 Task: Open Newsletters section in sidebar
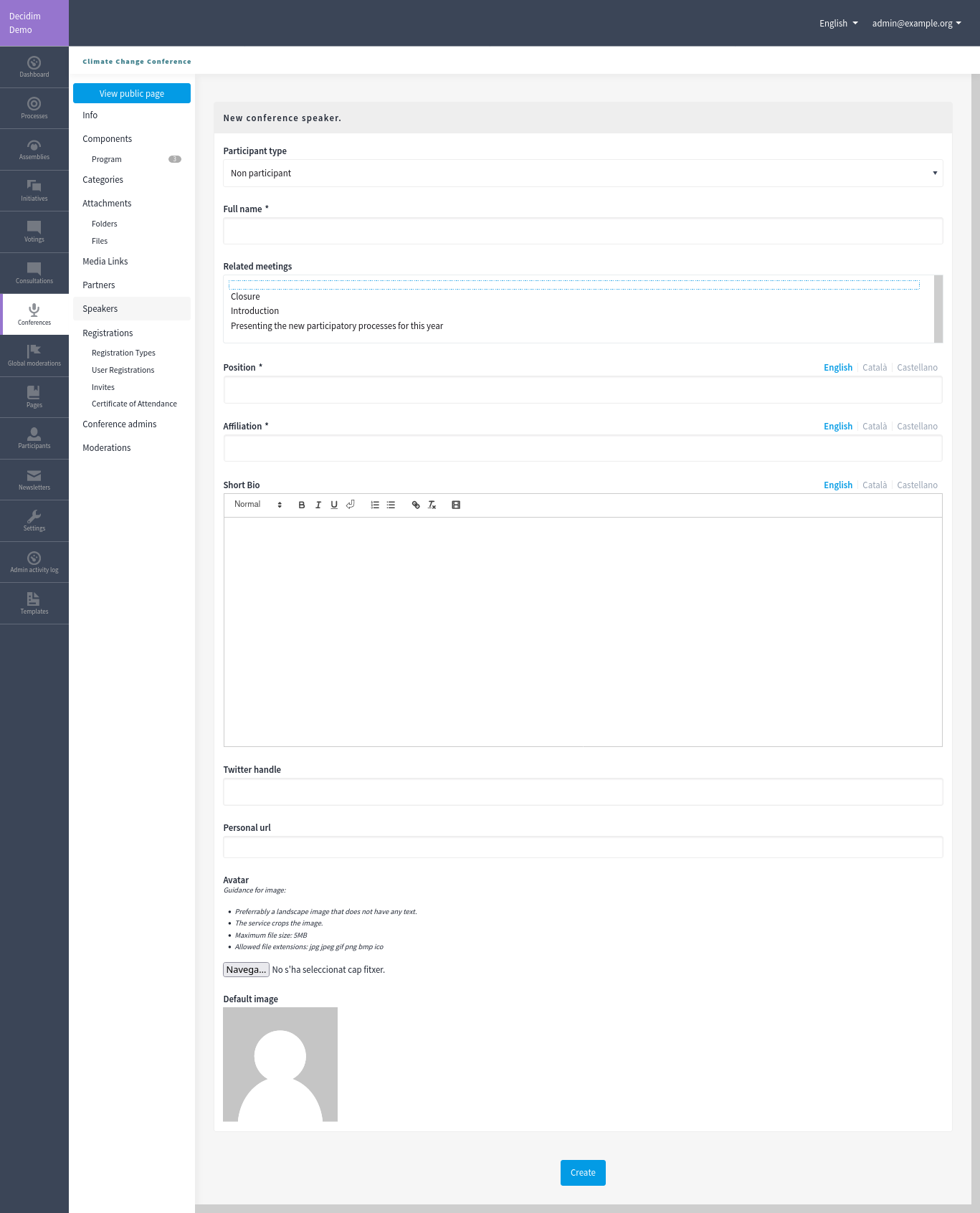pos(34,480)
